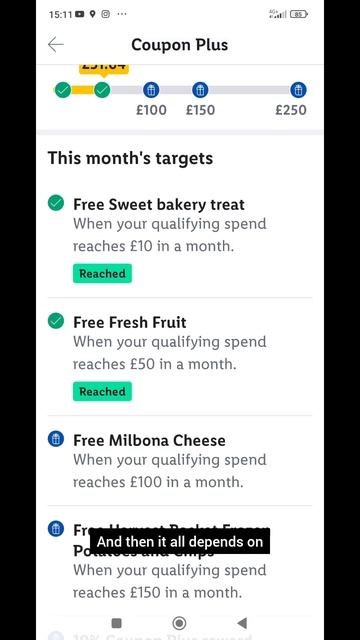The image size is (360, 640).
Task: Tap Instagram notification icon in status bar
Action: tap(106, 14)
